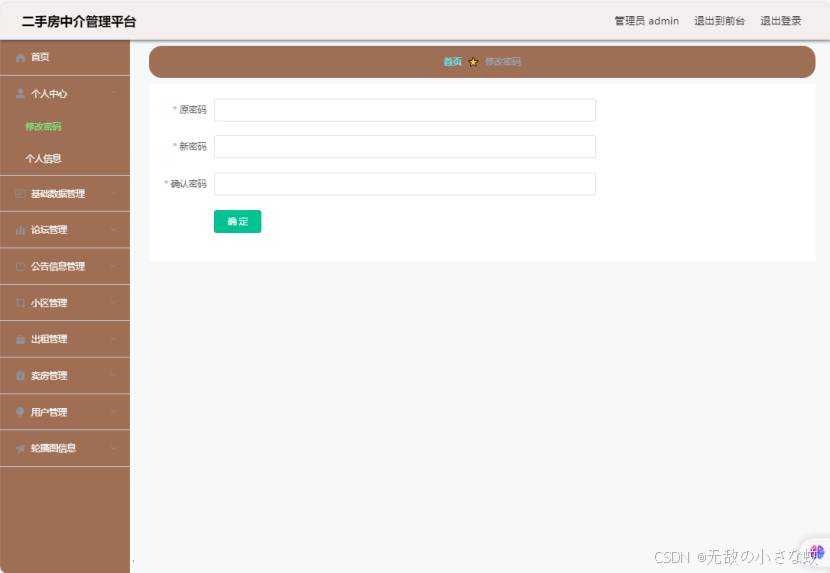Click the briefcase icon beside 出租管理
This screenshot has width=830, height=573.
(20, 339)
